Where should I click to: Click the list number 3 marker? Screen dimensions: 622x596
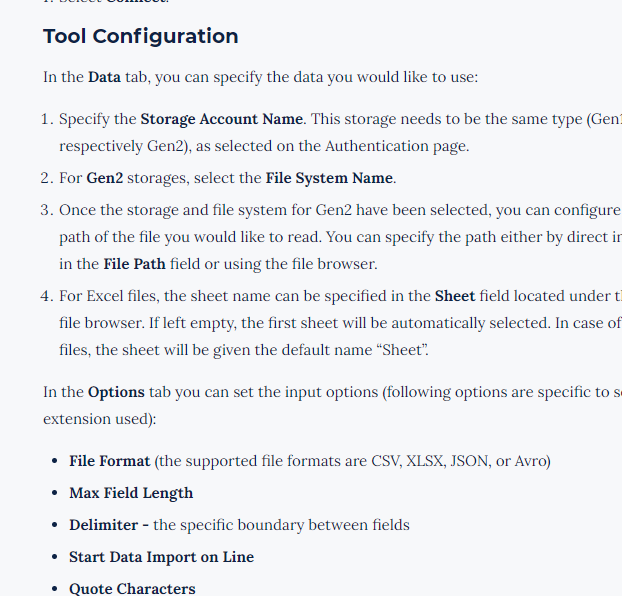pyautogui.click(x=46, y=211)
